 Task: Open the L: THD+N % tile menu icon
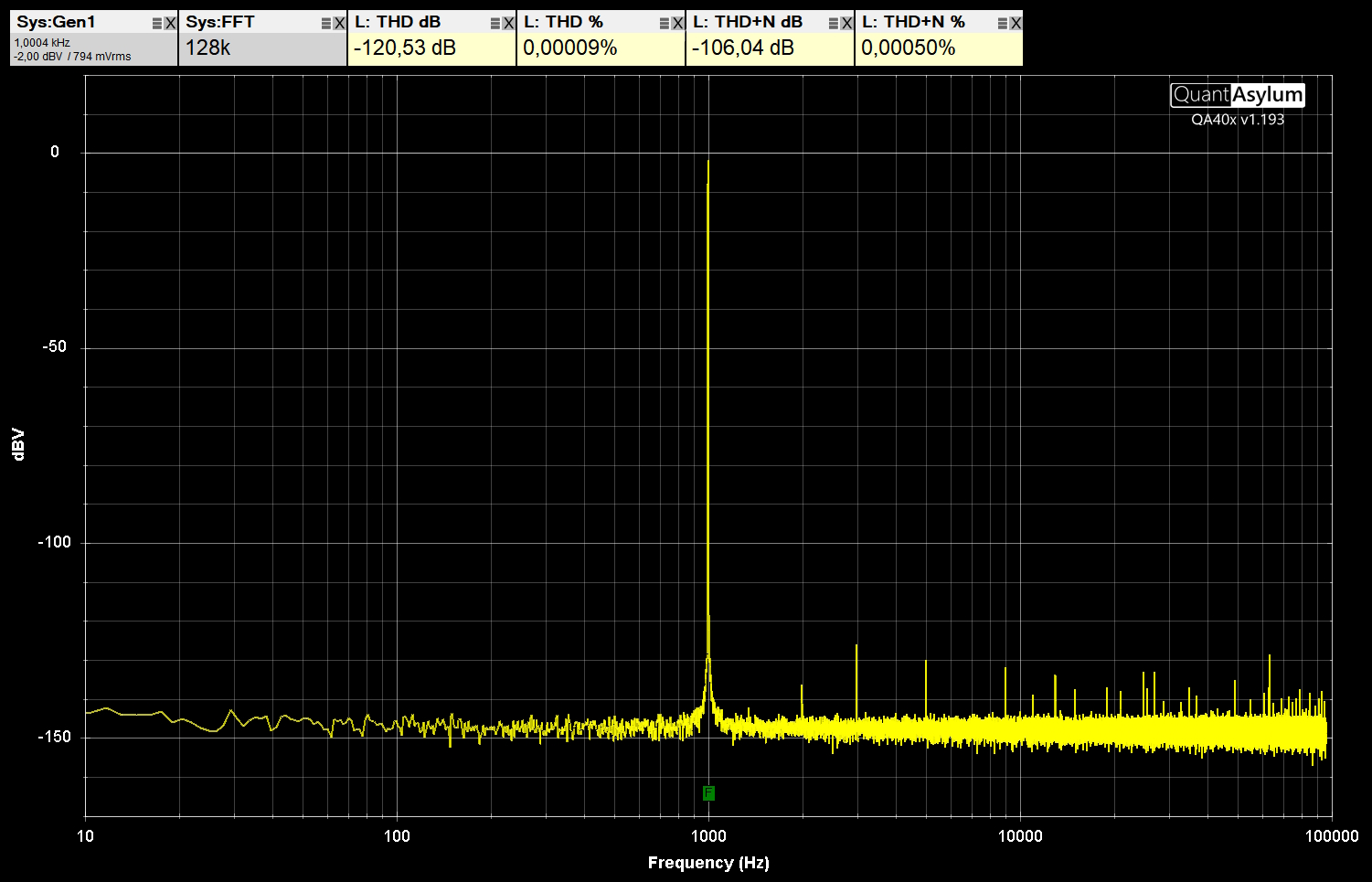pyautogui.click(x=1003, y=23)
